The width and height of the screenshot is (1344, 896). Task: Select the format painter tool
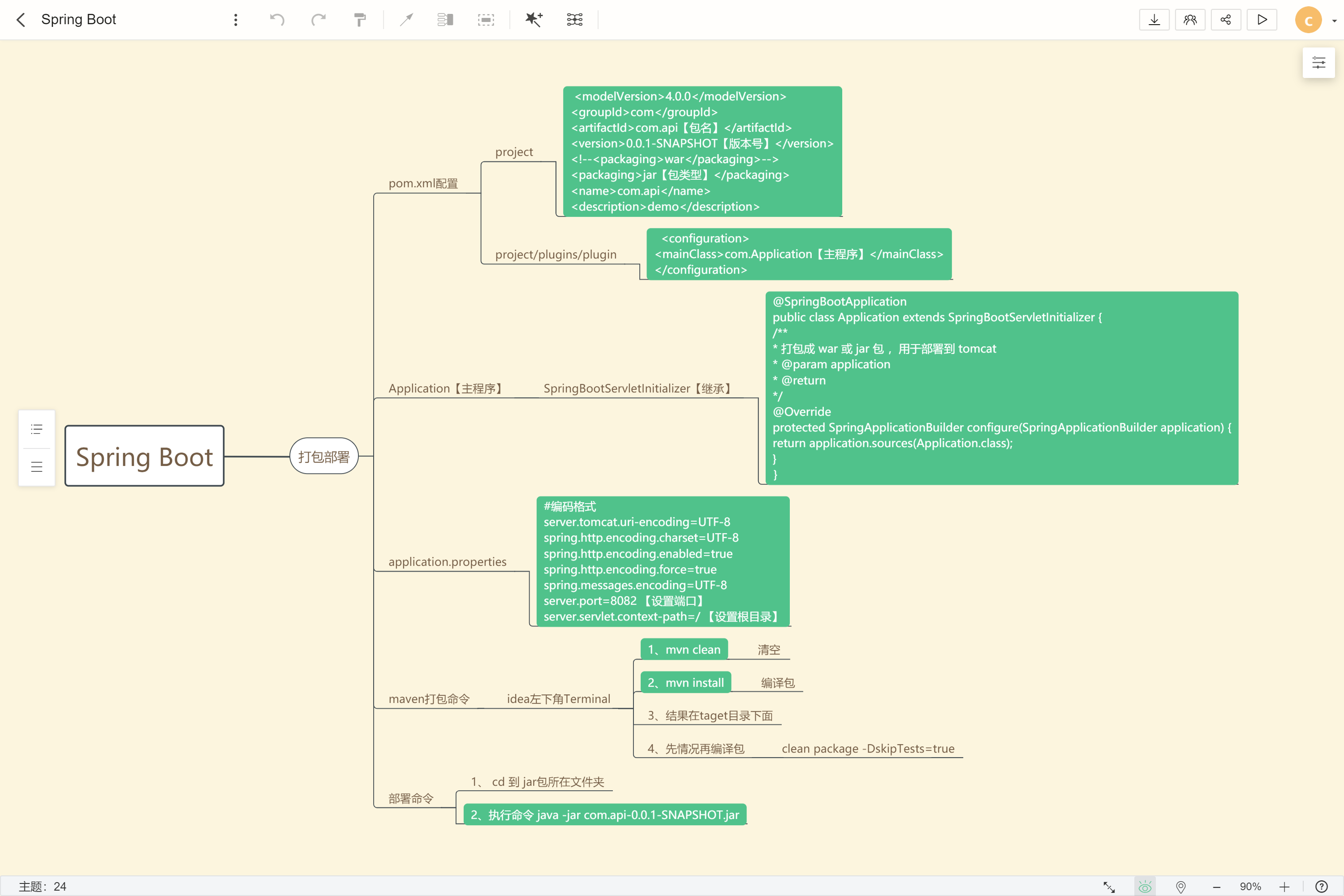pyautogui.click(x=359, y=20)
